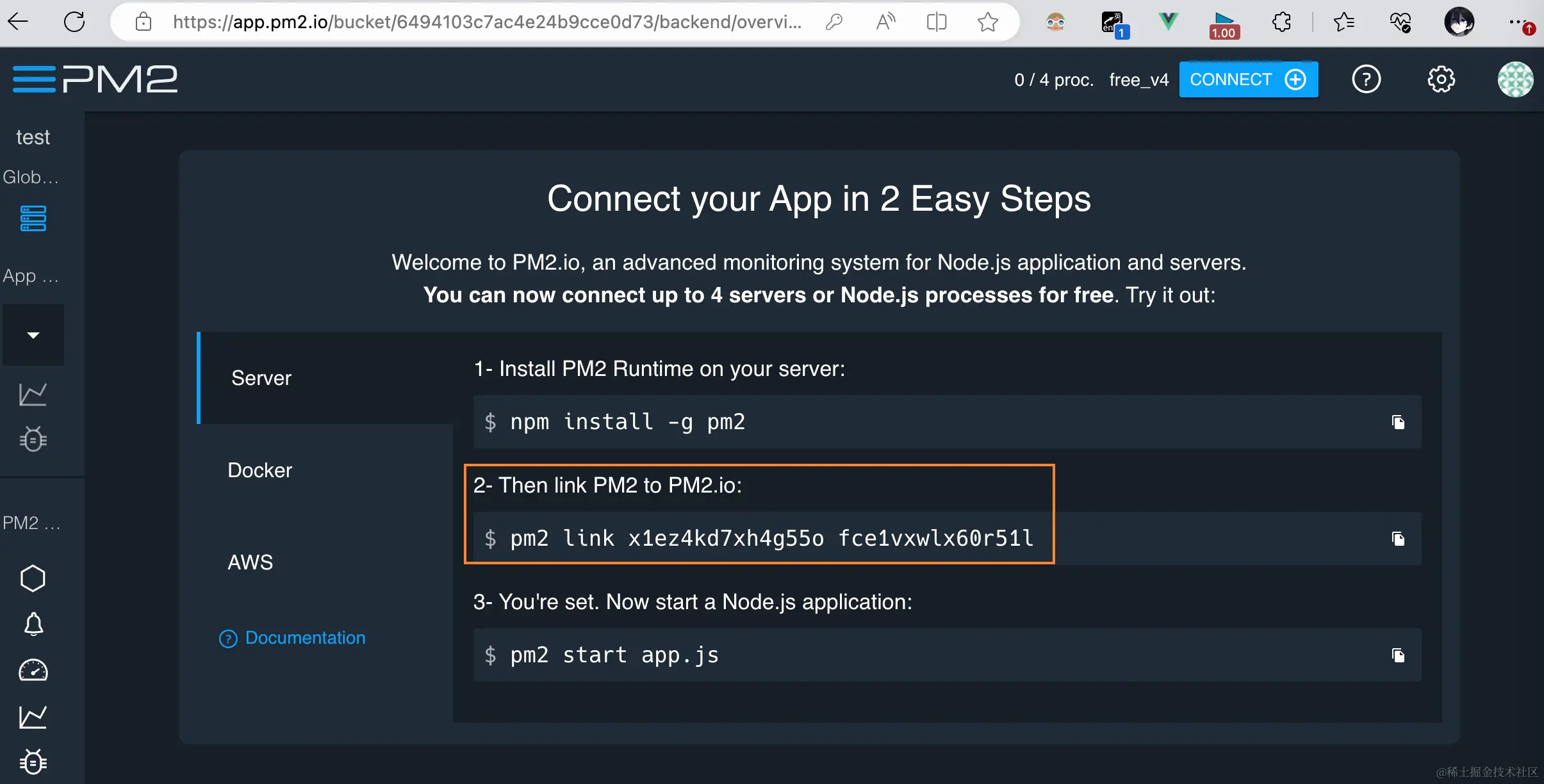Select the test bucket name
Viewport: 1544px width, 784px height.
click(x=33, y=137)
